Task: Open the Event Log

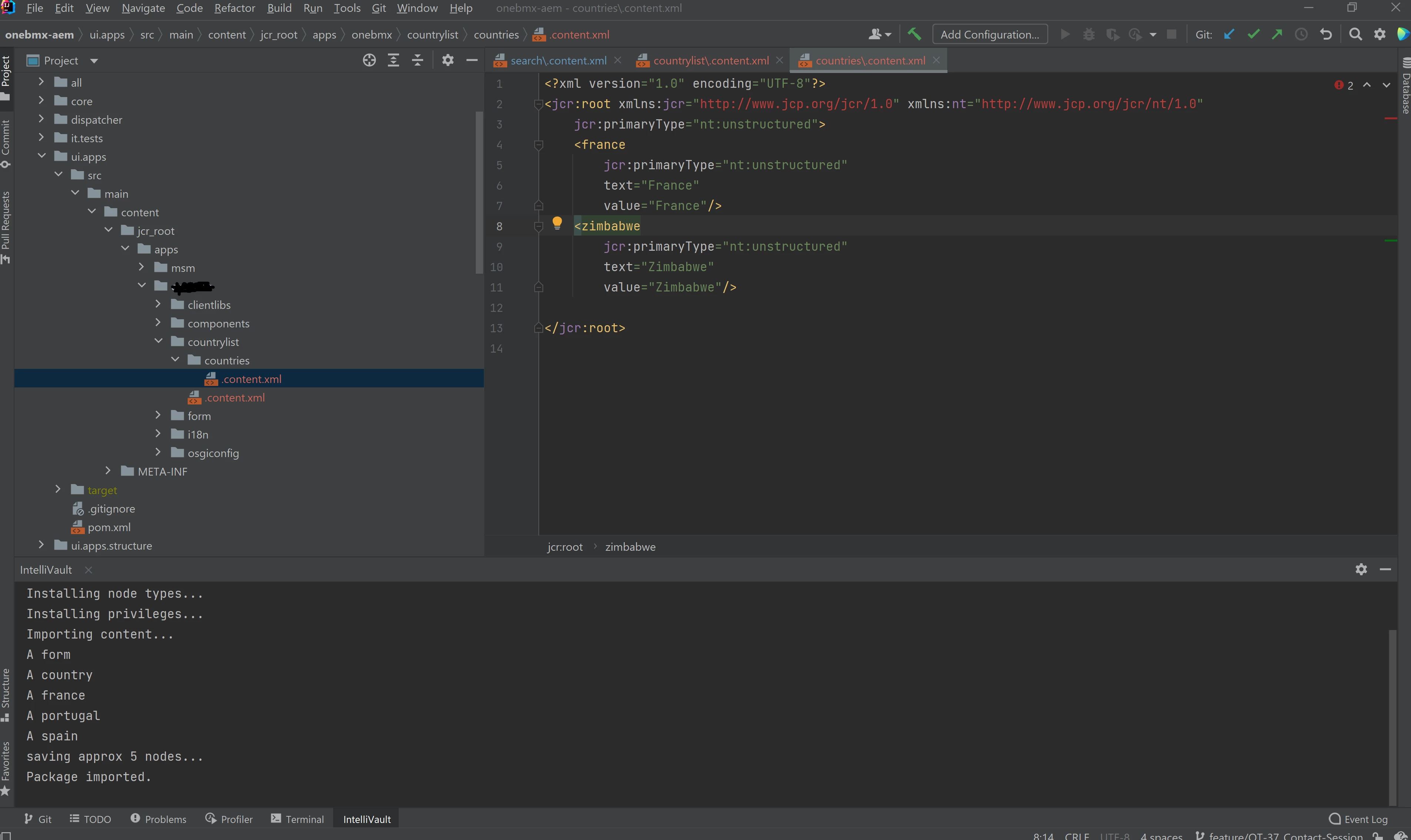Action: point(1358,819)
